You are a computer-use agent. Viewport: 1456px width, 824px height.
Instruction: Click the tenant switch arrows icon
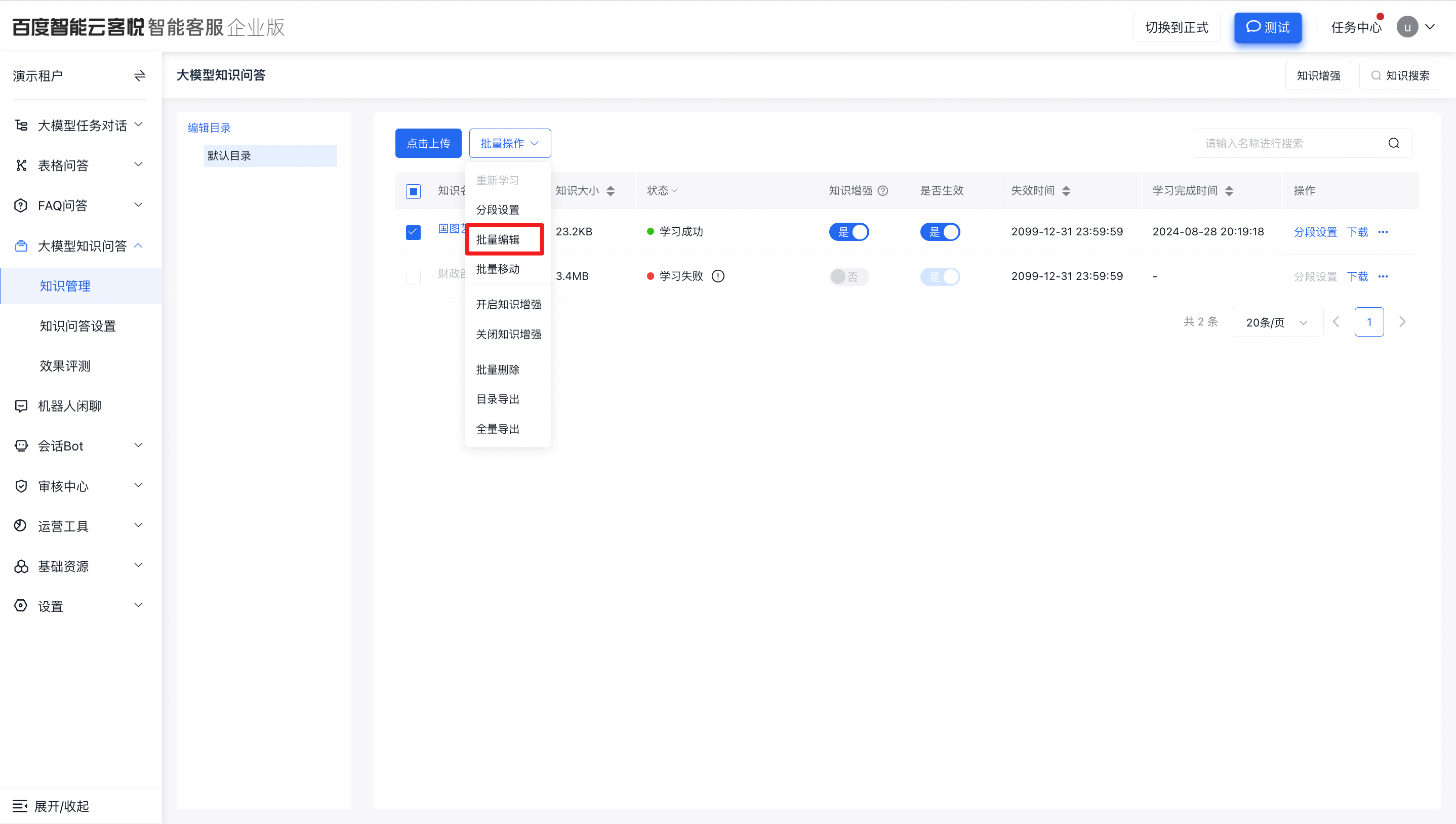point(140,76)
